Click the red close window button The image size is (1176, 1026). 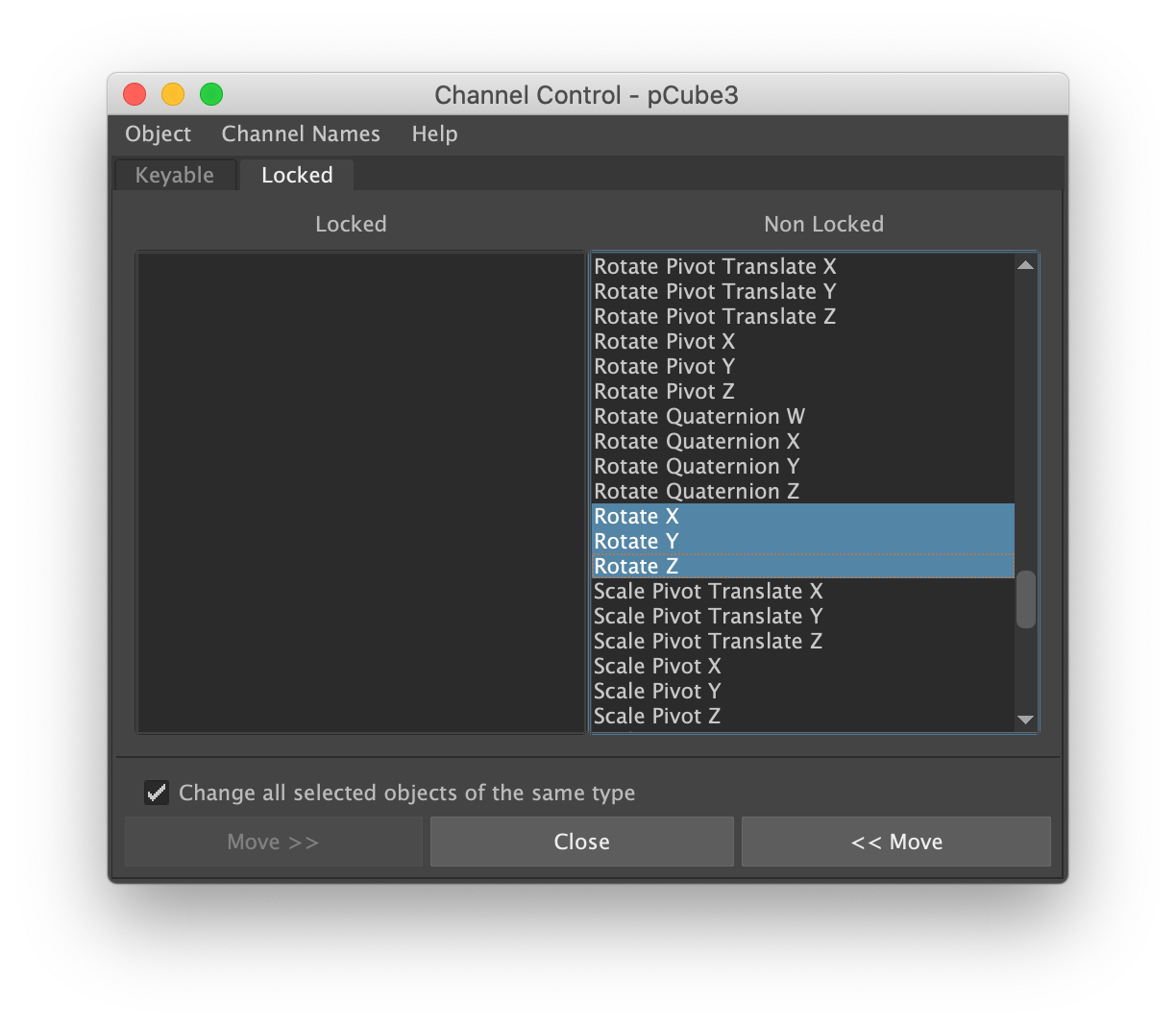[135, 94]
